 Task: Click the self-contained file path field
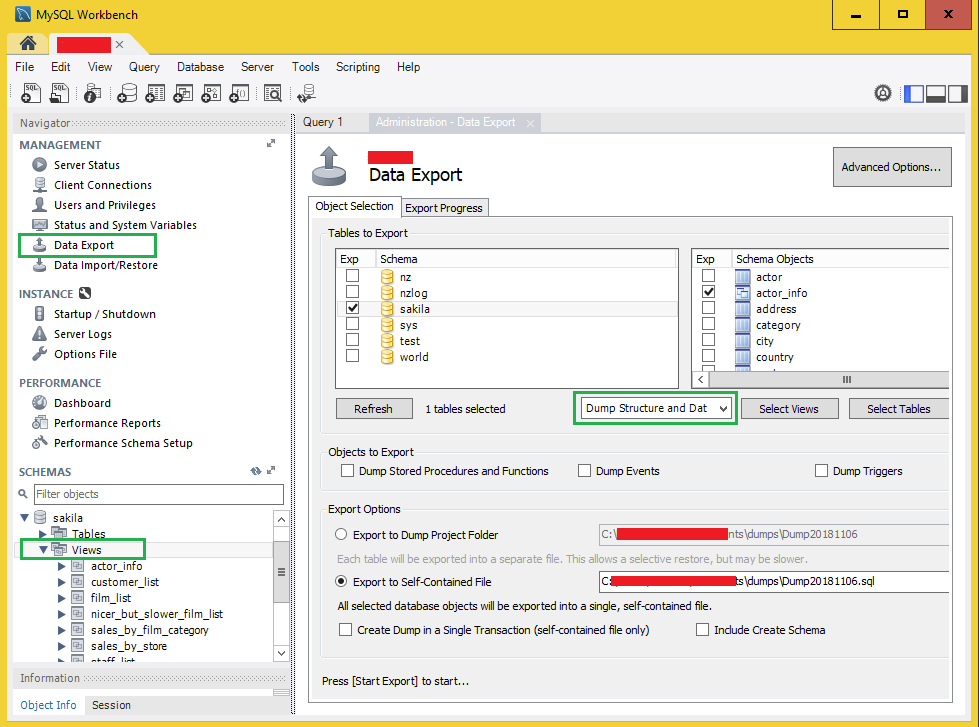(774, 581)
